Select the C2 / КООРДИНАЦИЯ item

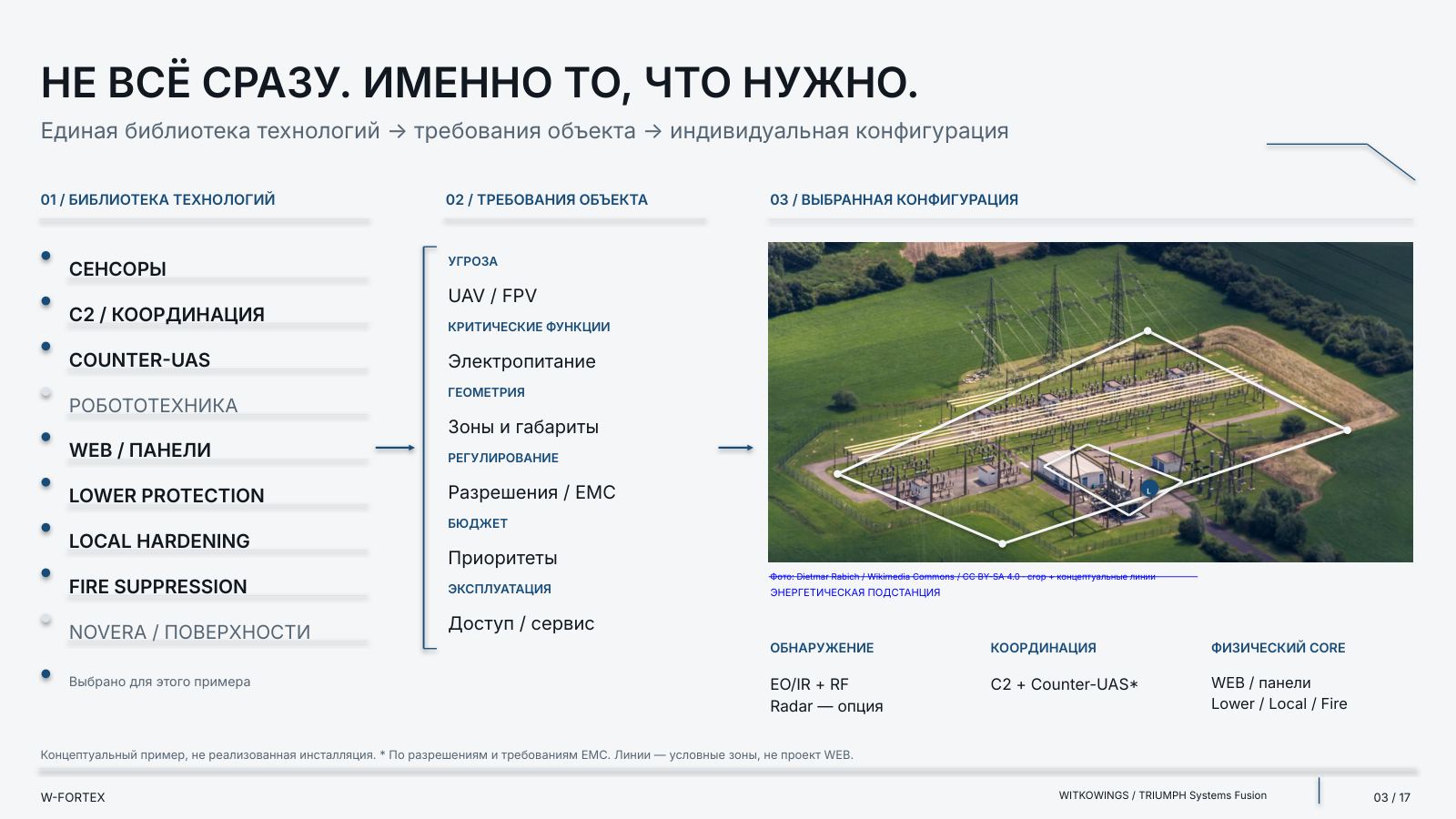tap(167, 315)
